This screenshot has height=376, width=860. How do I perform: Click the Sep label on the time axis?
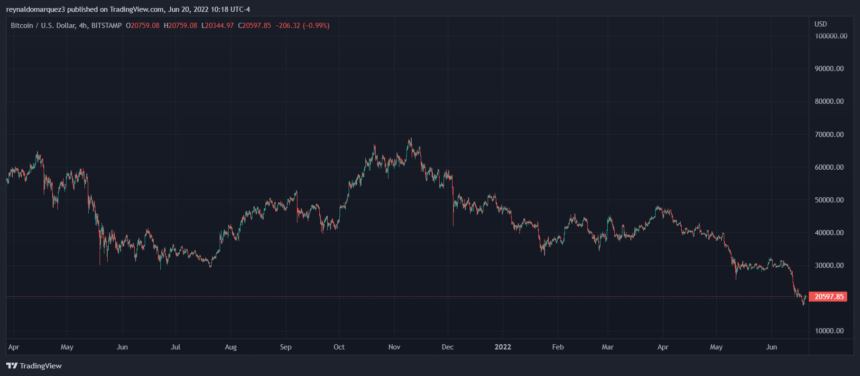pos(286,347)
